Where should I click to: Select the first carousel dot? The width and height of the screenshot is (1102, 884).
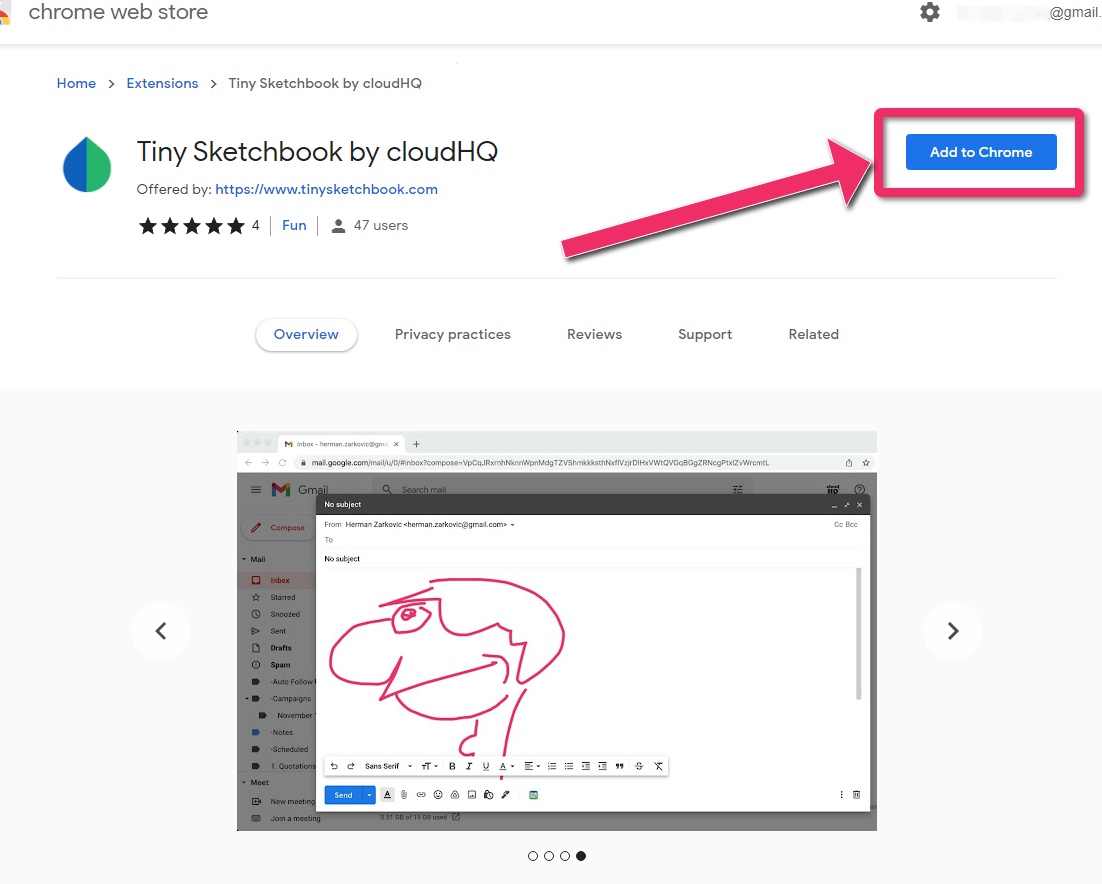[x=533, y=856]
